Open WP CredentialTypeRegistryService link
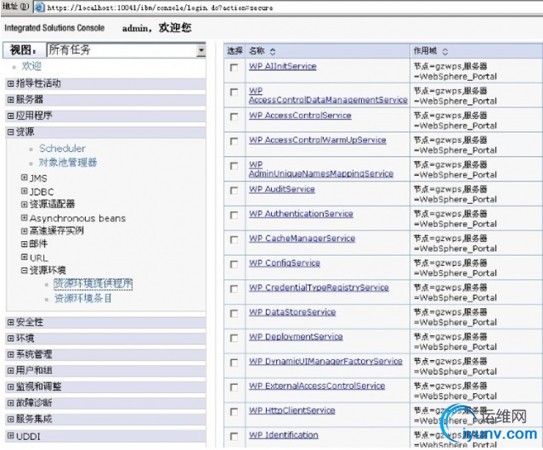 point(319,288)
